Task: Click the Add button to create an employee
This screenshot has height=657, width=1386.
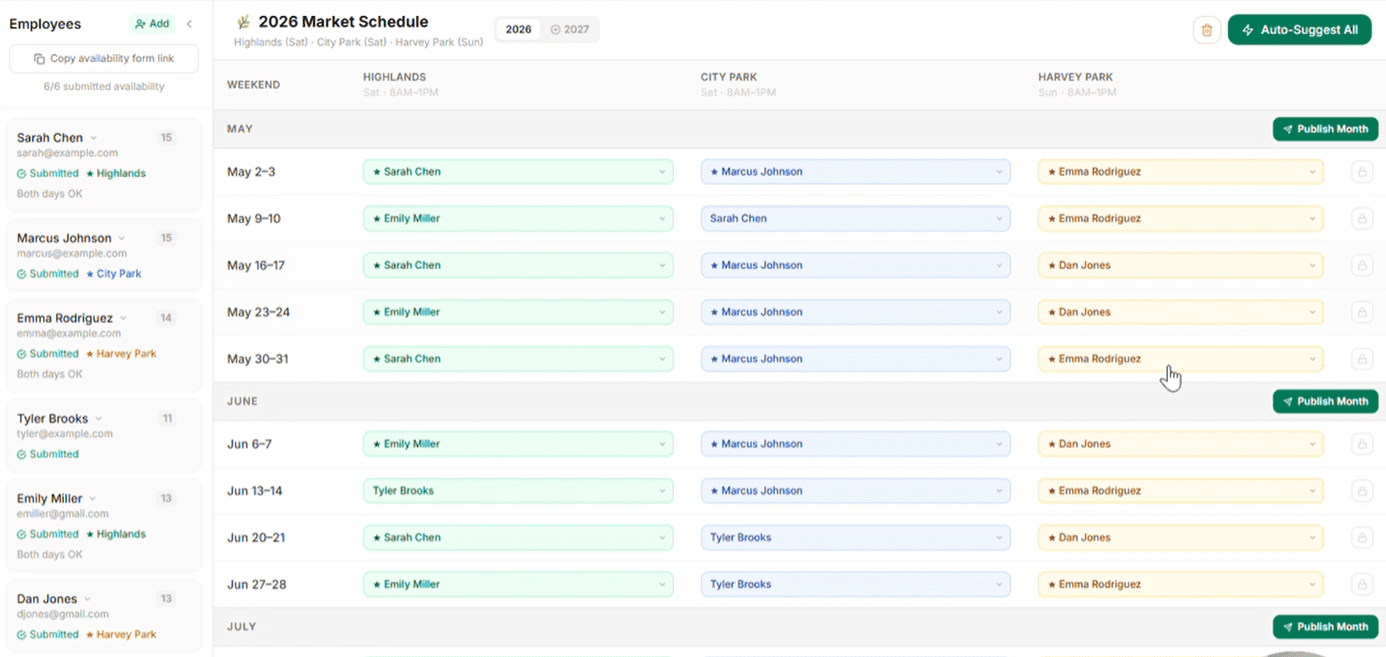Action: [x=151, y=23]
